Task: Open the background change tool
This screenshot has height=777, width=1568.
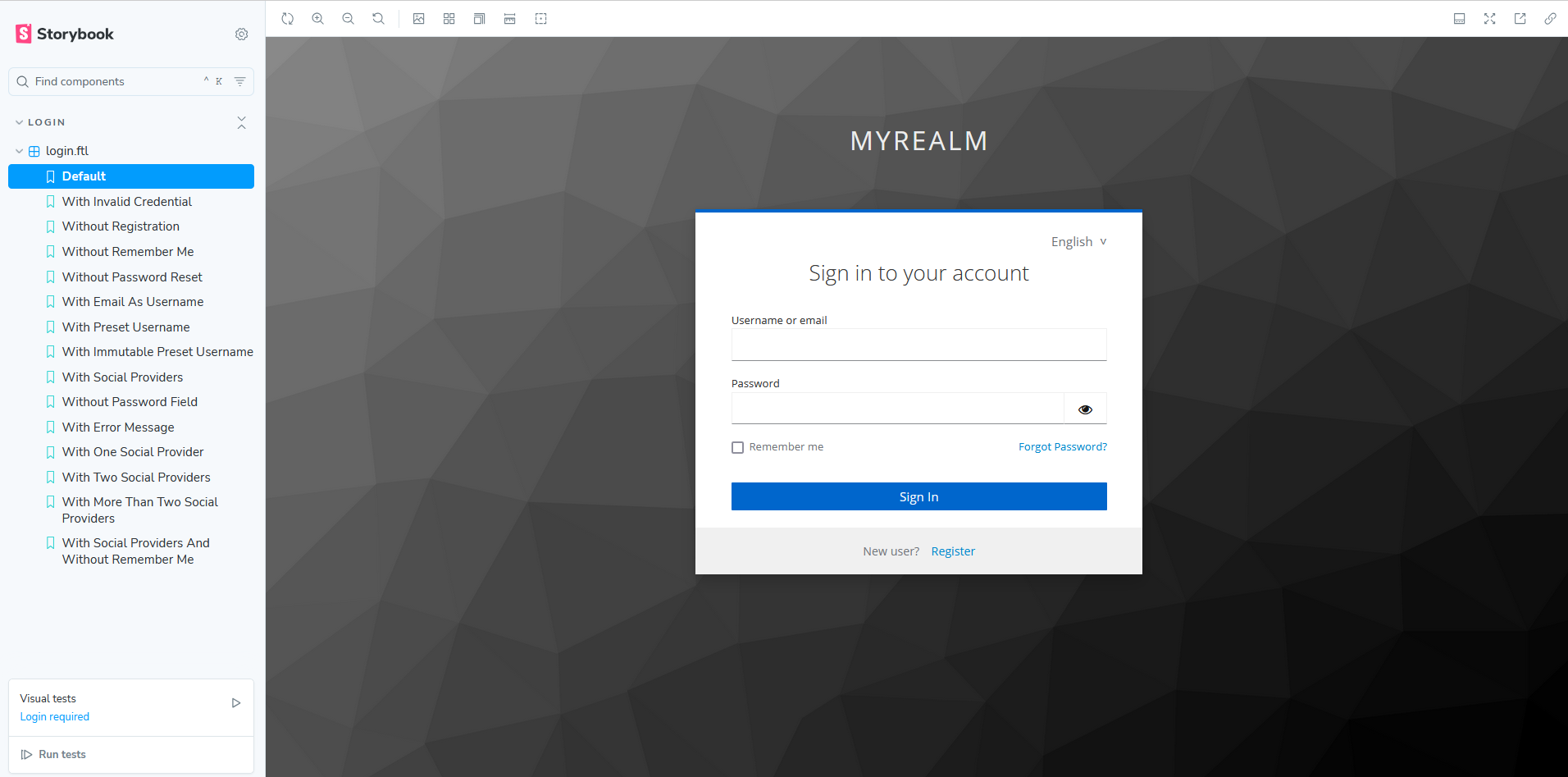Action: 419,19
